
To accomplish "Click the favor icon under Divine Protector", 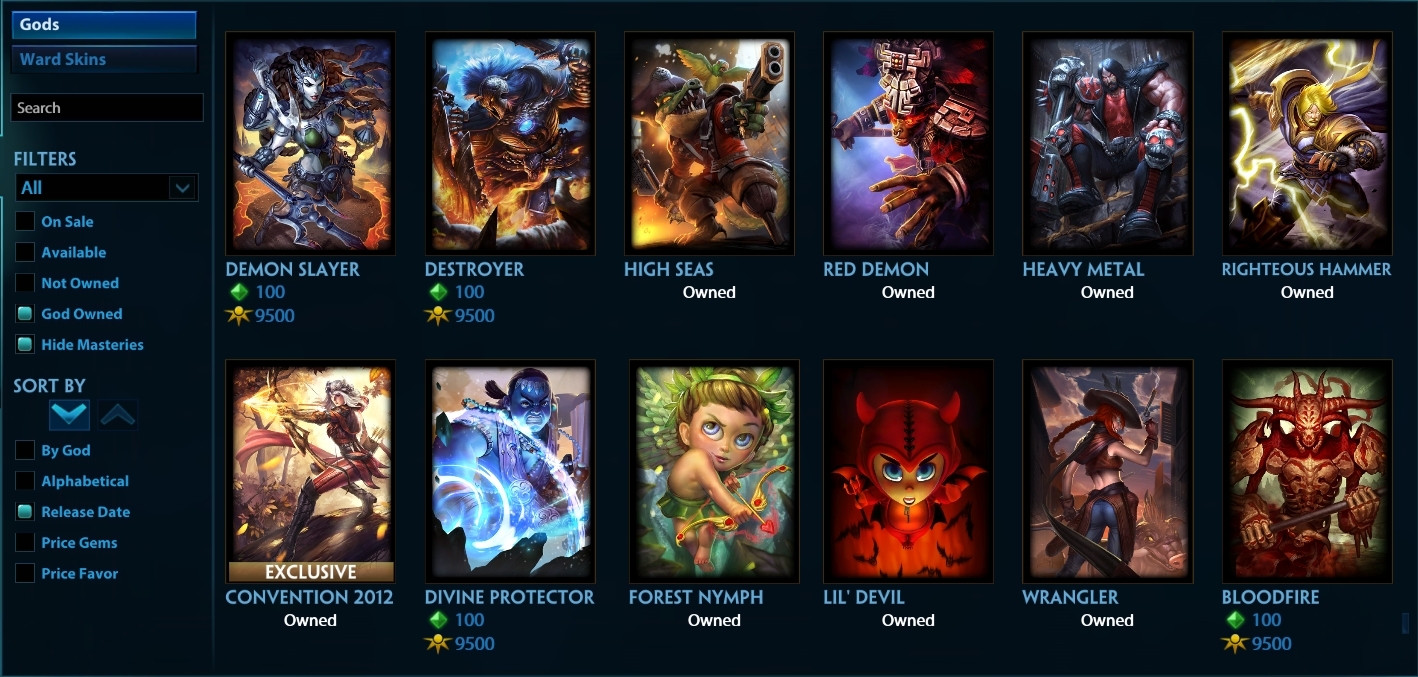I will tap(437, 644).
